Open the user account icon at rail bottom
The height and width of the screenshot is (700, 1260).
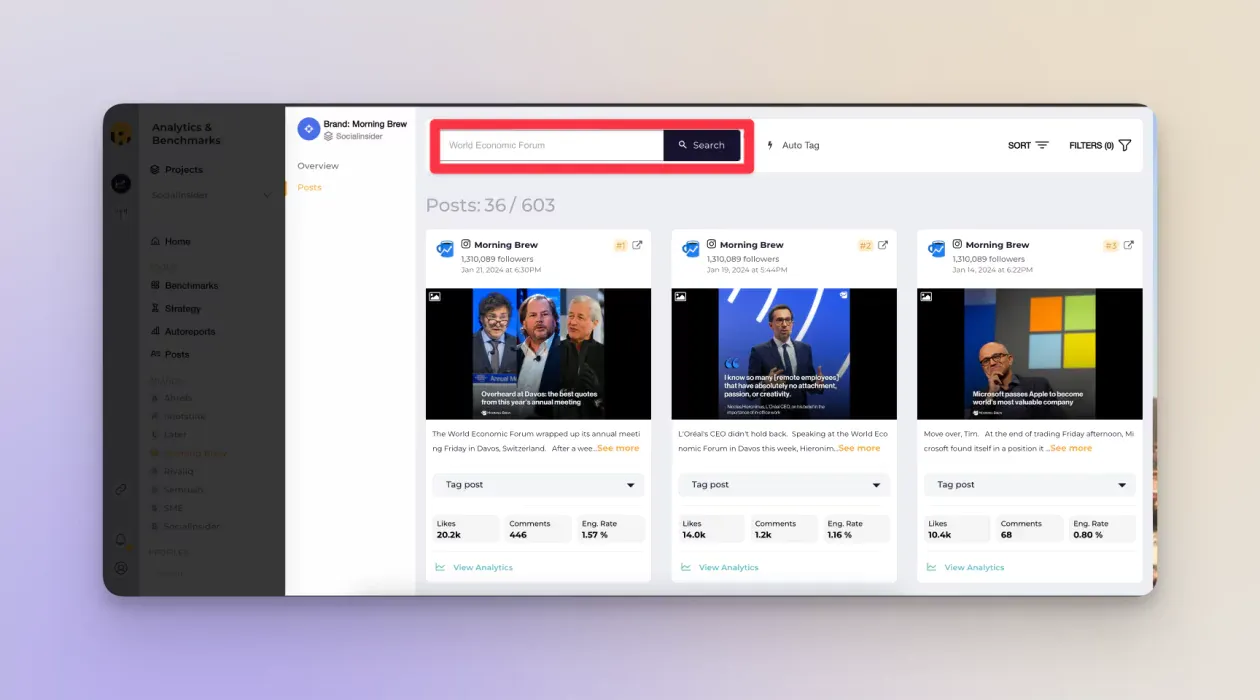click(121, 568)
